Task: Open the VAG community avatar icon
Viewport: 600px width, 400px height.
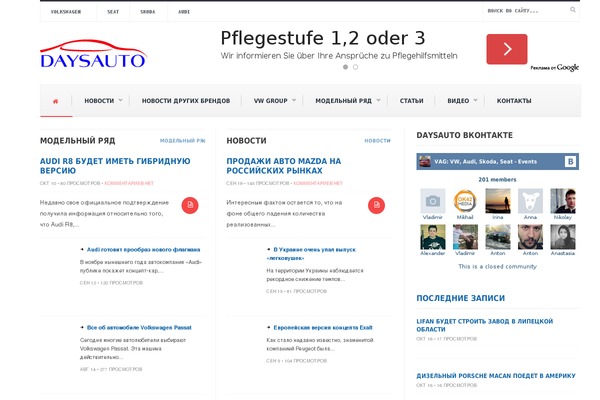Action: click(x=424, y=162)
